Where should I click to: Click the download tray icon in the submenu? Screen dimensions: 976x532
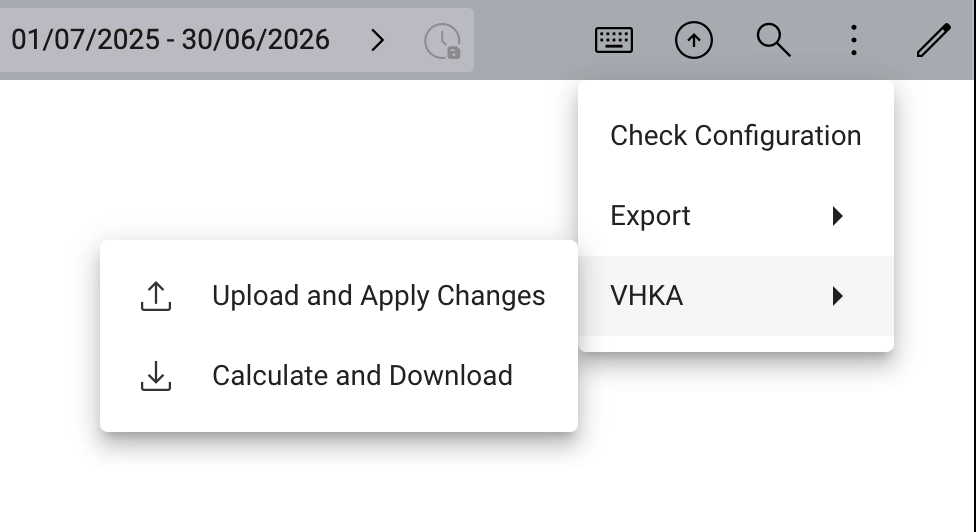pyautogui.click(x=156, y=376)
